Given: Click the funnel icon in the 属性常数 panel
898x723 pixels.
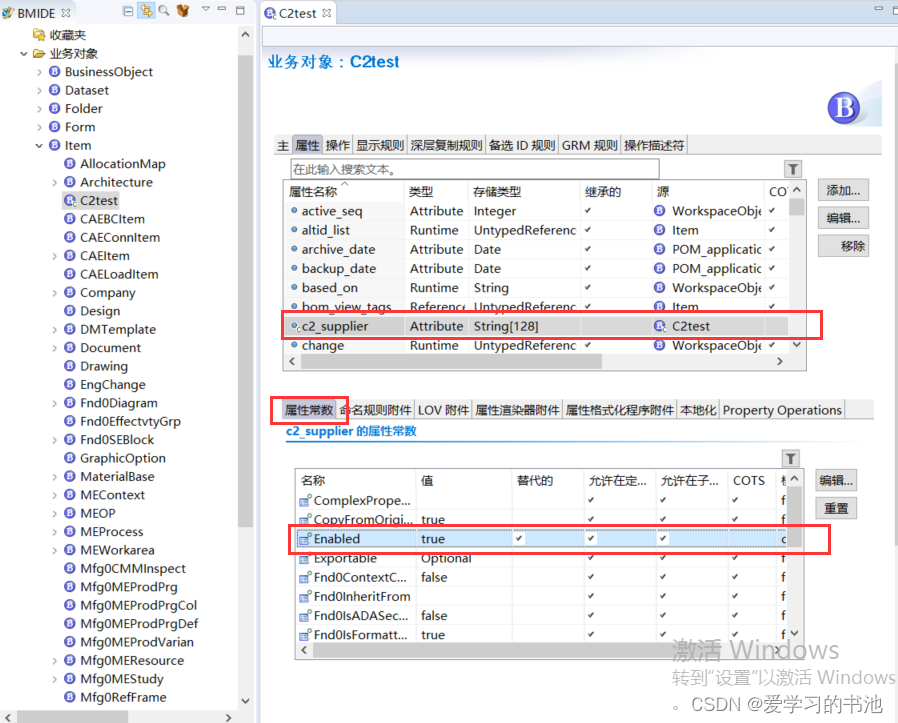Looking at the screenshot, I should point(790,457).
